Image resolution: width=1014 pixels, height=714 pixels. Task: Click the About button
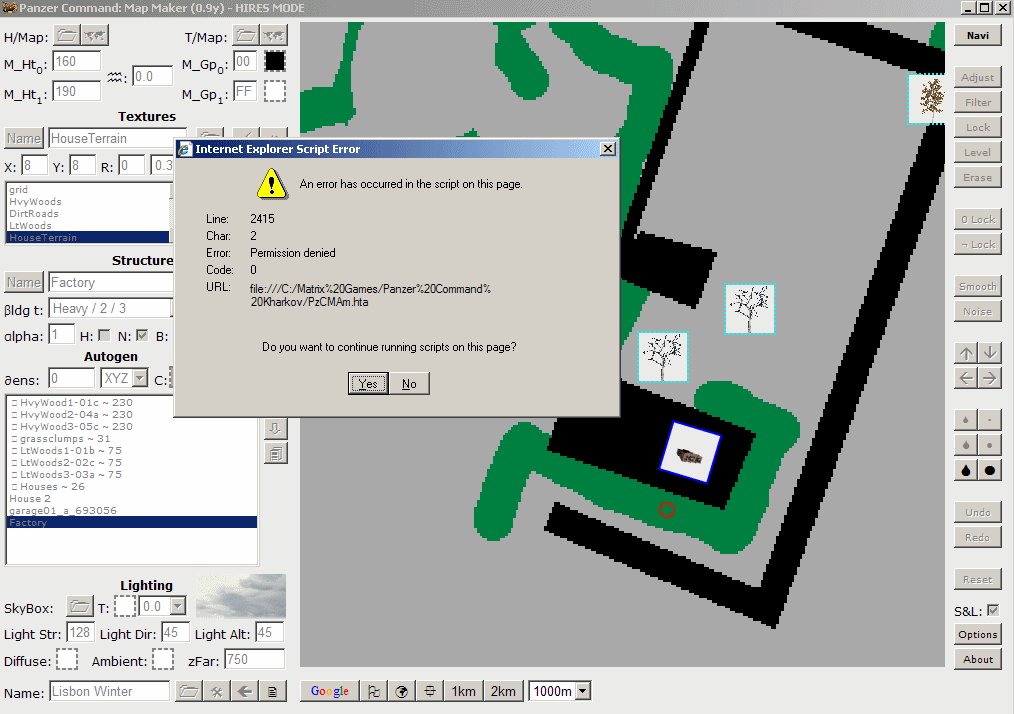click(978, 660)
